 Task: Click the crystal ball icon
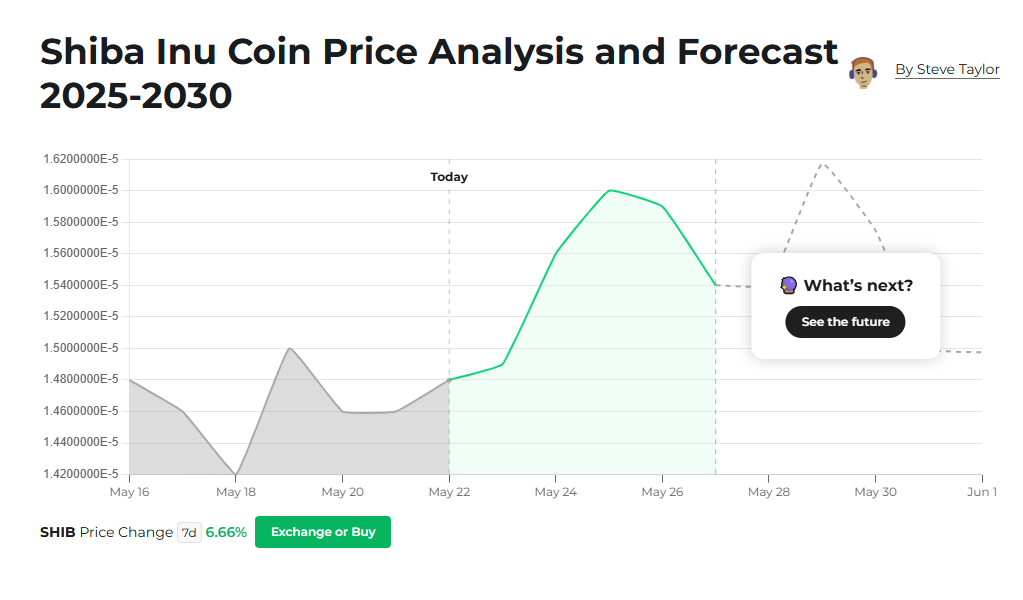point(789,286)
